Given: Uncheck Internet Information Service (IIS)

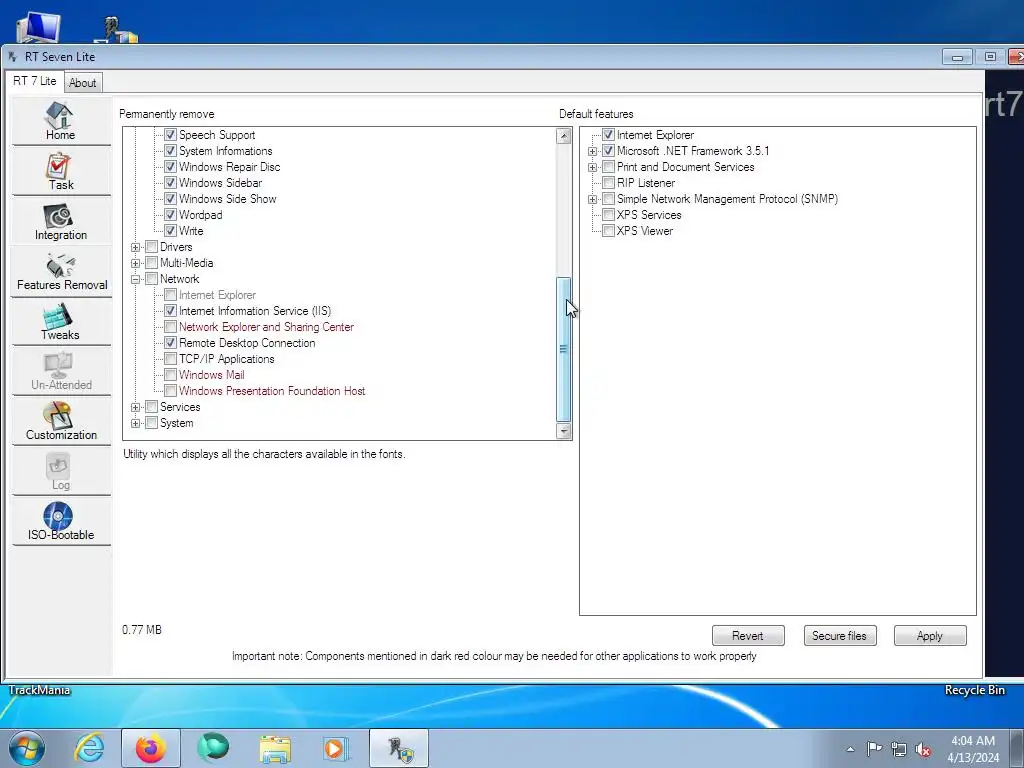Looking at the screenshot, I should 170,311.
